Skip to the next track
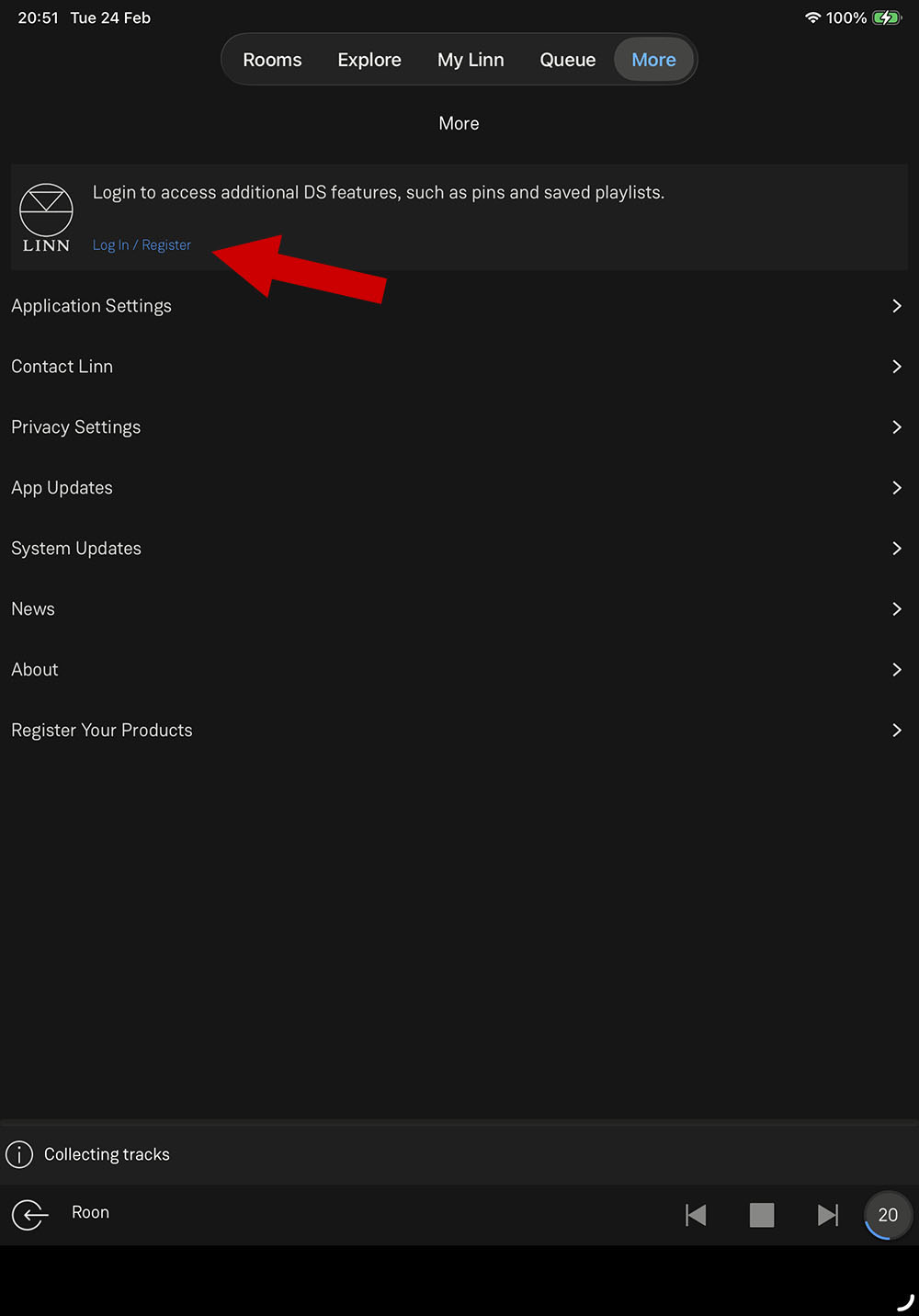The height and width of the screenshot is (1316, 919). click(x=827, y=1215)
